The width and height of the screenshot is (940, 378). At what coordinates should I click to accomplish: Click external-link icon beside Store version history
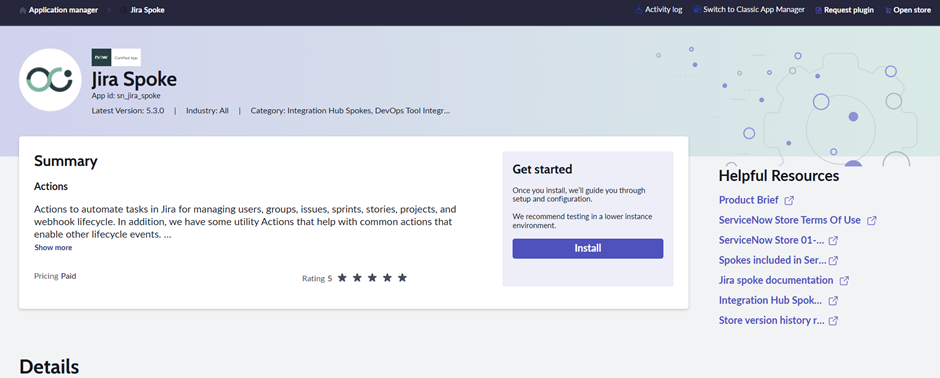833,320
